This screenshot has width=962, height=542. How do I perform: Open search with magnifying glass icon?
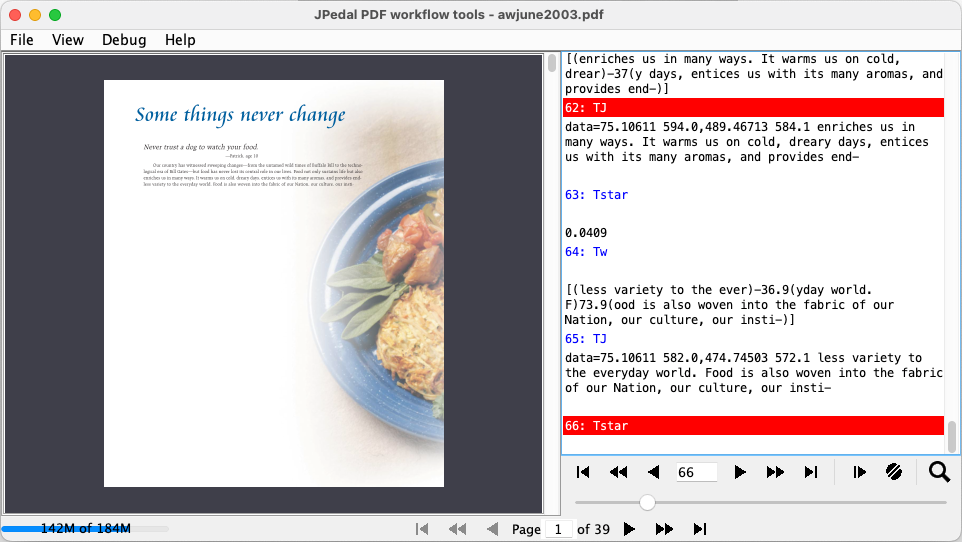pyautogui.click(x=938, y=472)
